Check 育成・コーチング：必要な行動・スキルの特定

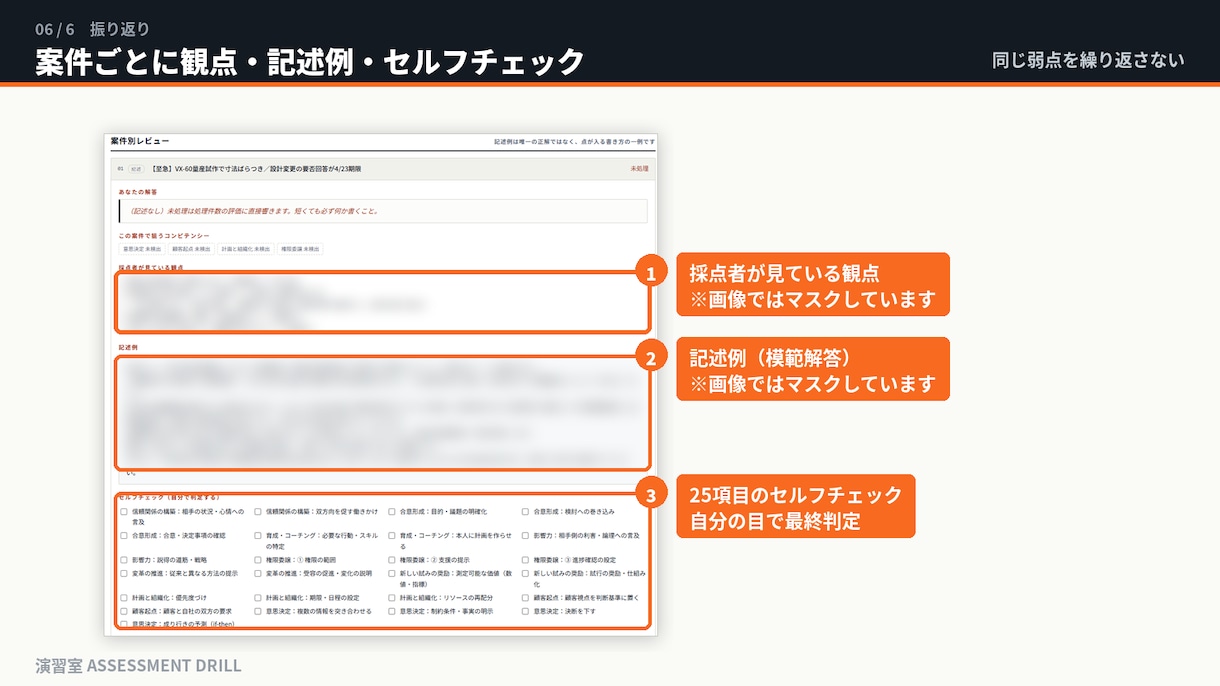pyautogui.click(x=258, y=536)
